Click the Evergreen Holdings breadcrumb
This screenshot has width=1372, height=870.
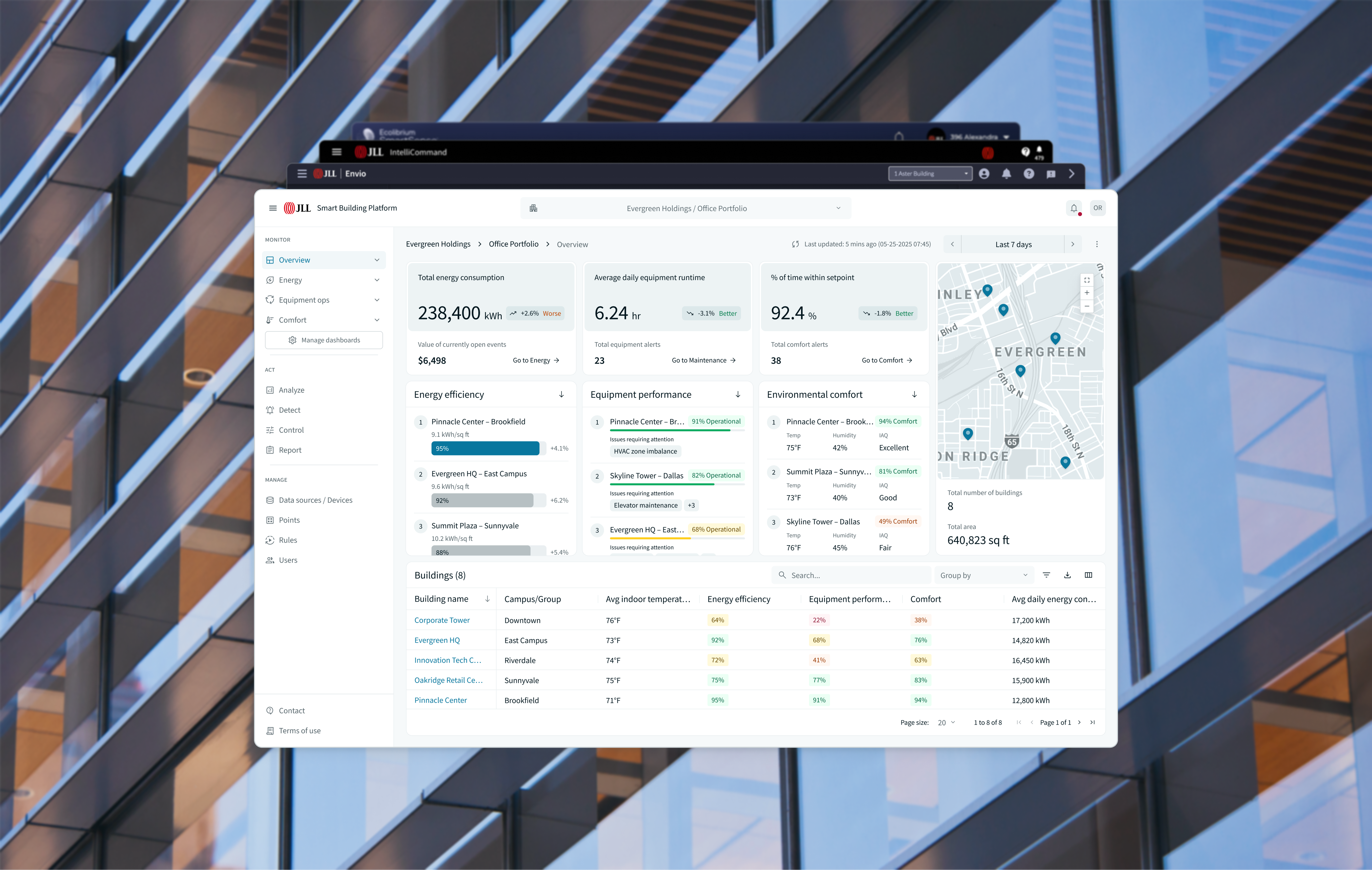coord(438,244)
